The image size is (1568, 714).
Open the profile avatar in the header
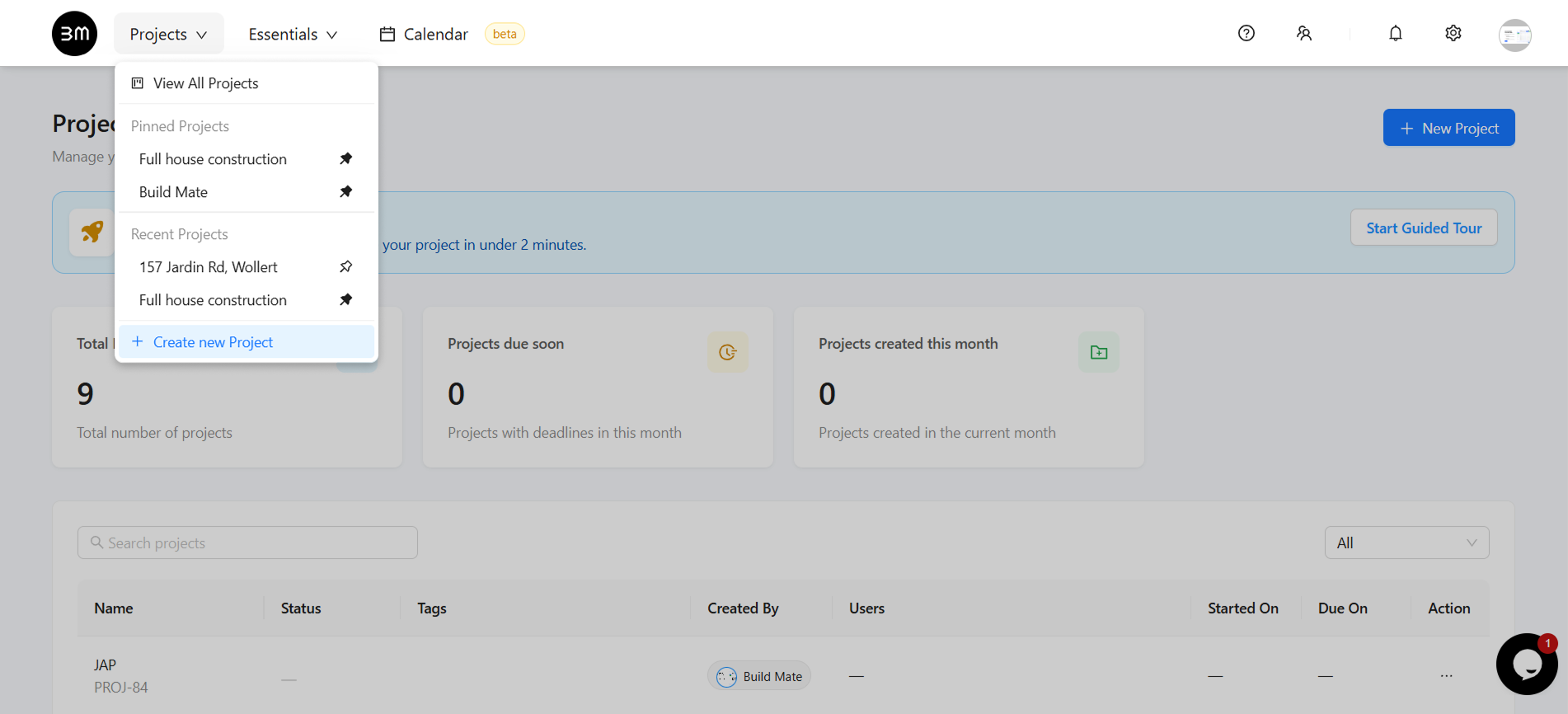click(1515, 35)
